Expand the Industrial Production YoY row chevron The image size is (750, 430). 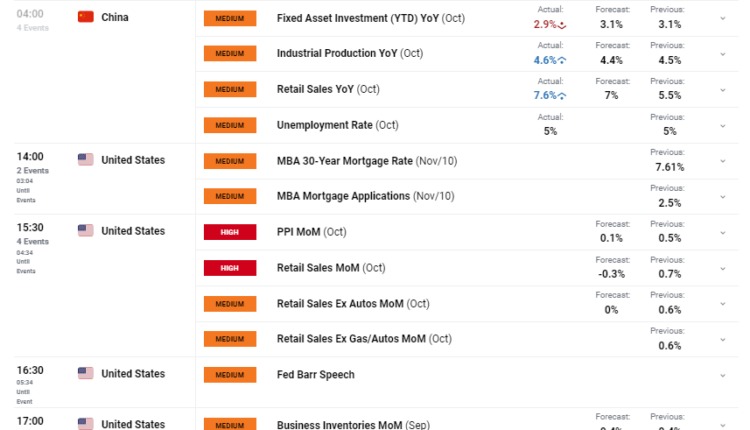pos(723,54)
